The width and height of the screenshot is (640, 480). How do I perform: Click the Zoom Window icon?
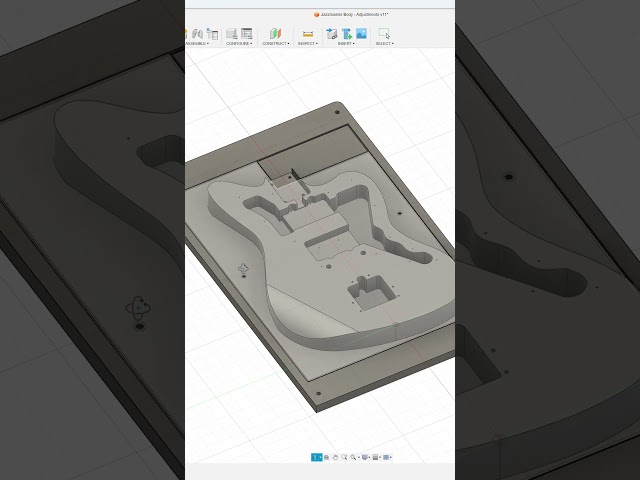(354, 457)
